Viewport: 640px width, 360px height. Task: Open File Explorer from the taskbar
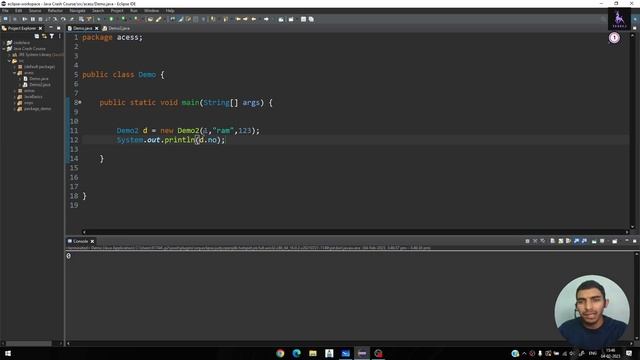click(313, 353)
